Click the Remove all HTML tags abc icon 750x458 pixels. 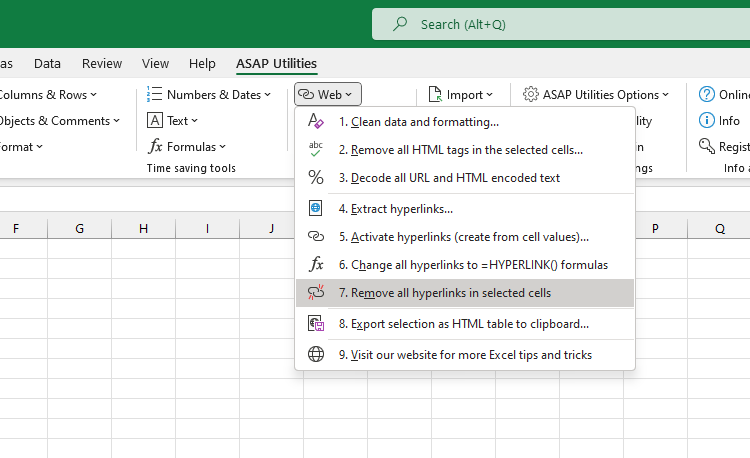click(316, 150)
